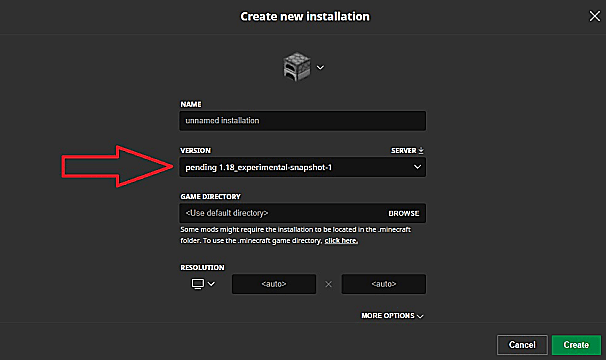
Task: Create the new installation
Action: (x=576, y=345)
